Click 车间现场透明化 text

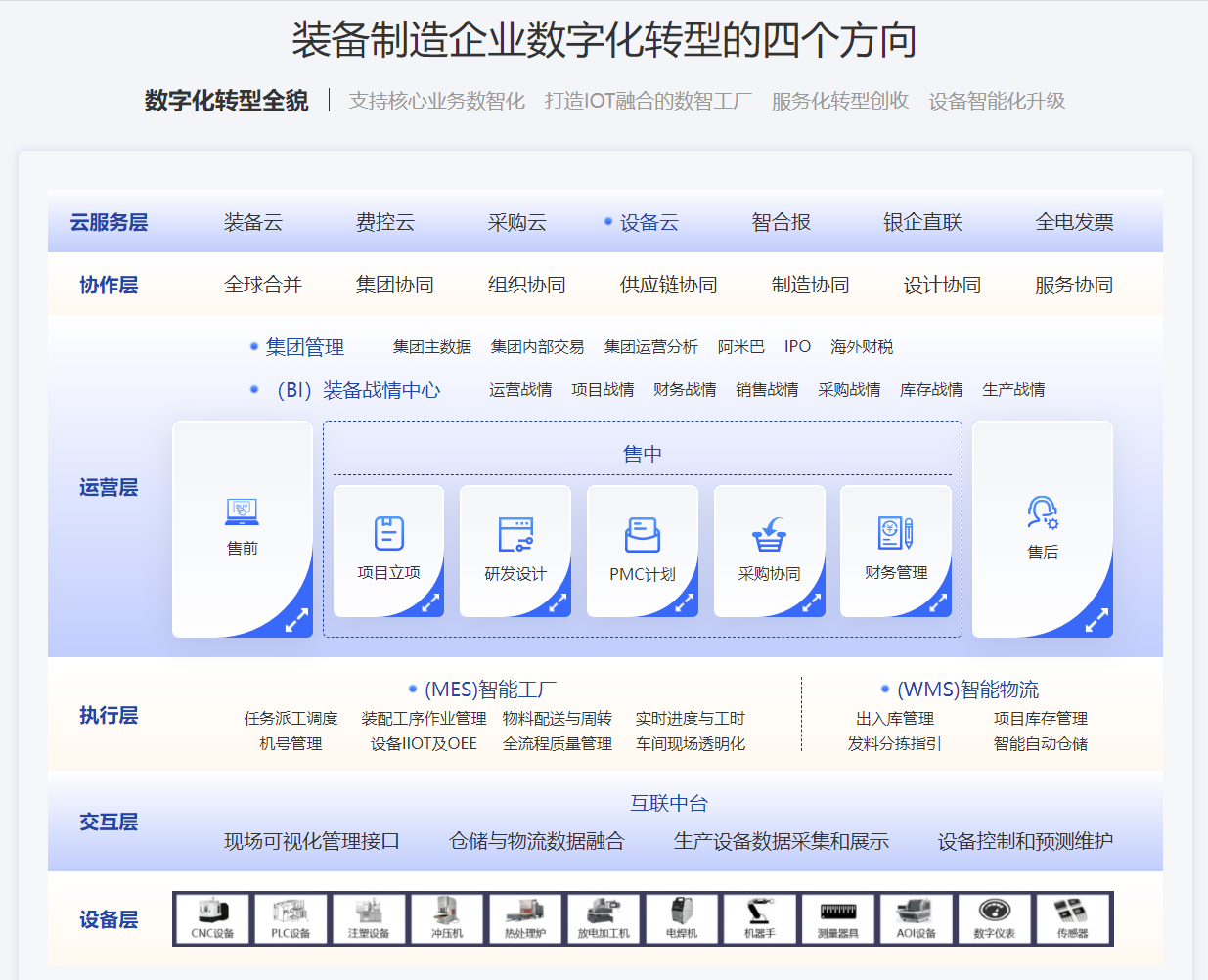pyautogui.click(x=691, y=744)
